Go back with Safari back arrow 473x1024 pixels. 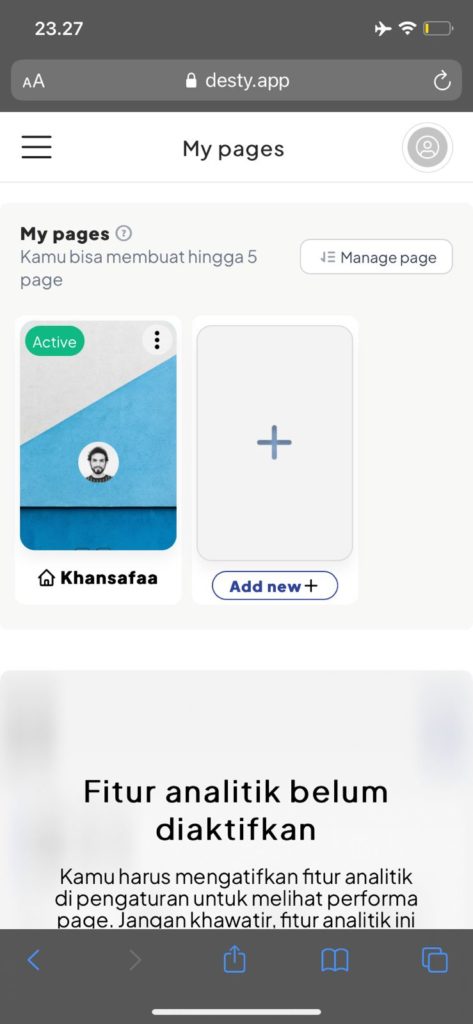(33, 959)
